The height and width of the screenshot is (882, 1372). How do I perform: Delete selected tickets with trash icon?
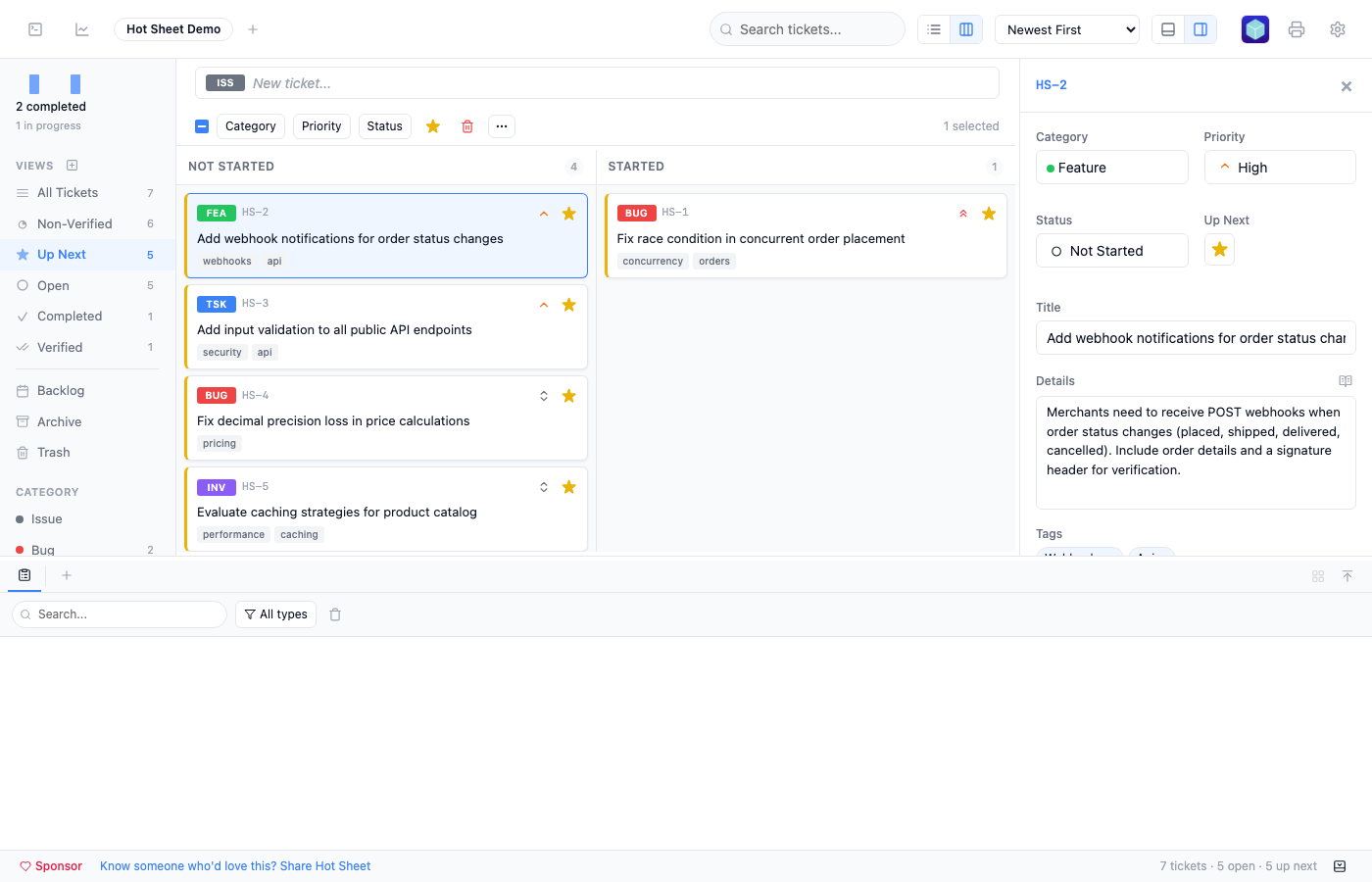467,126
